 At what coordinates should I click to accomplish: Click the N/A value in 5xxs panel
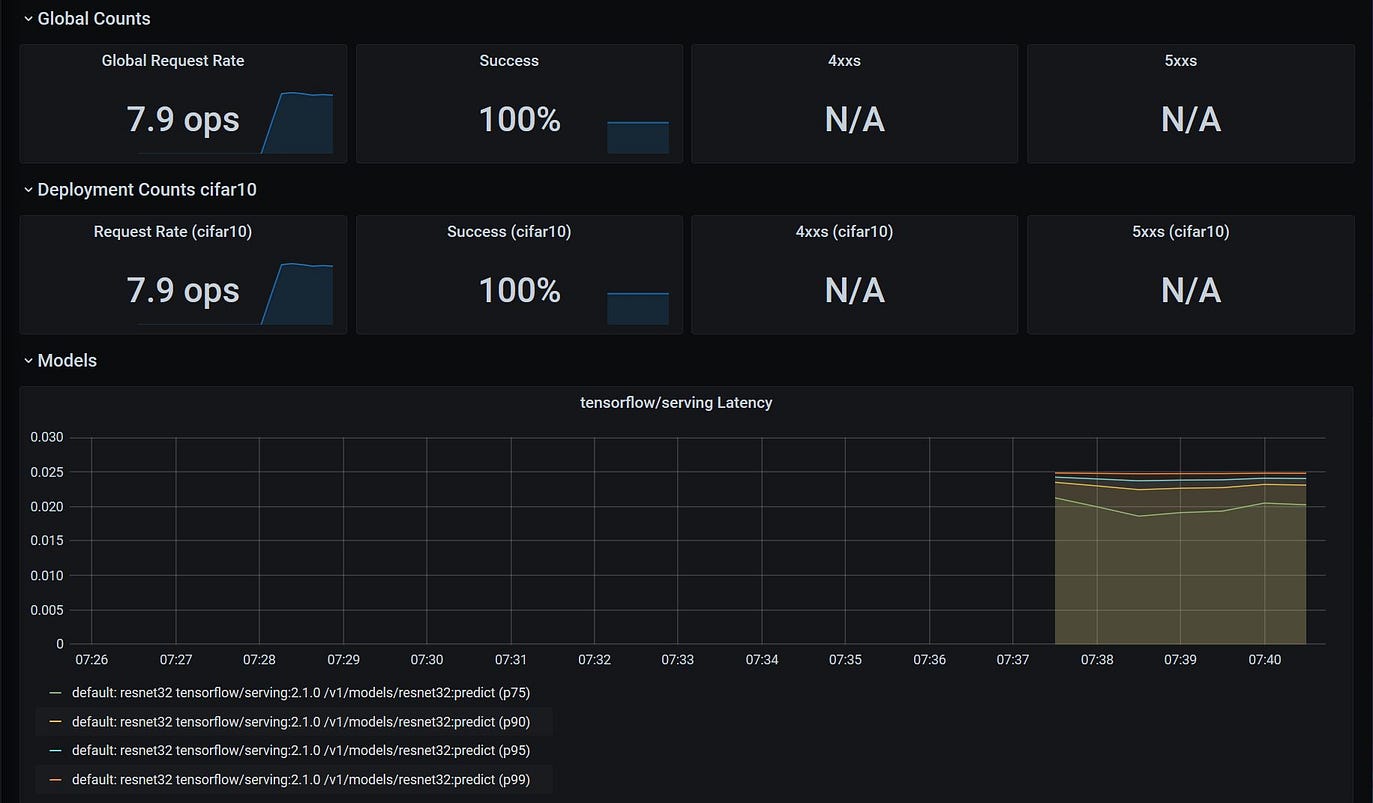click(1191, 120)
